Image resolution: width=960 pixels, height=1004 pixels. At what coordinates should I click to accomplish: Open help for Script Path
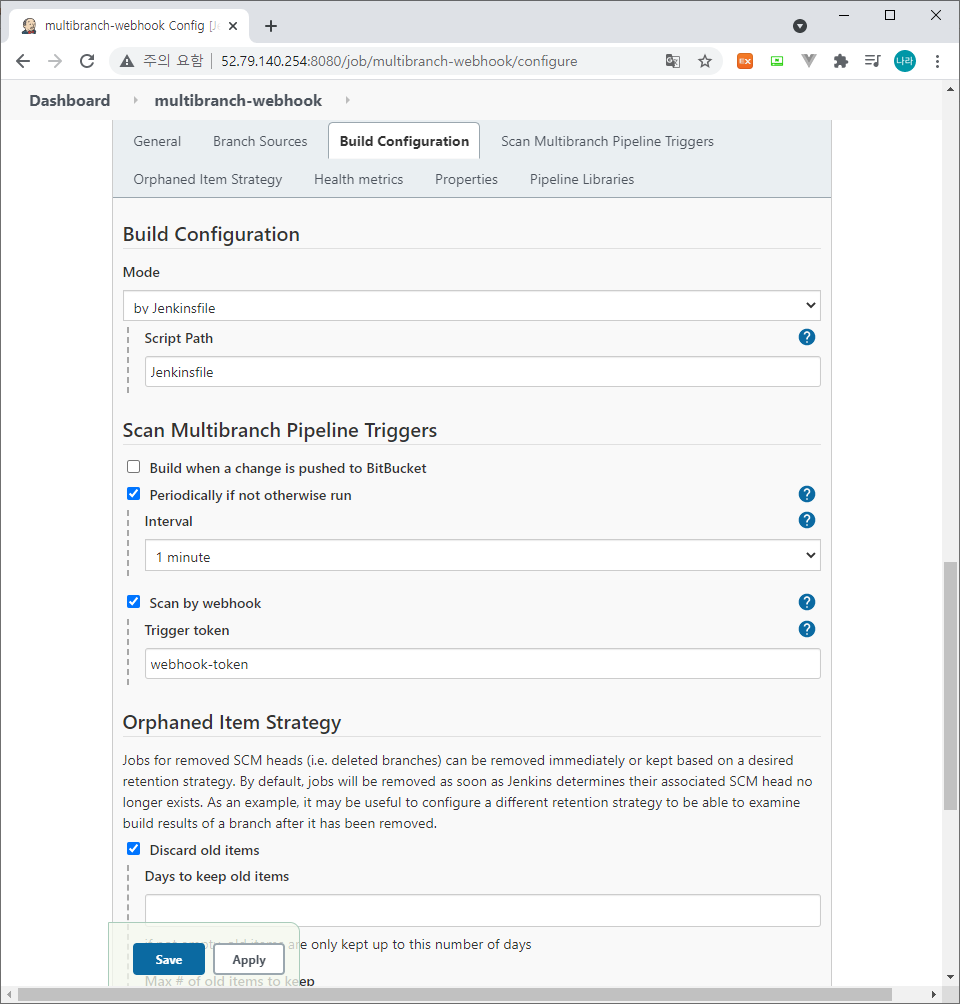click(x=806, y=337)
